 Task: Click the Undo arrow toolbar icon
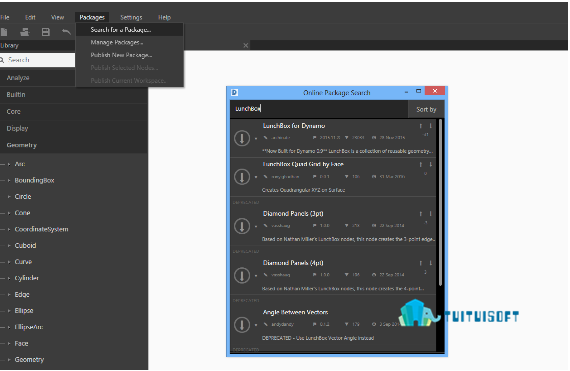coord(66,32)
